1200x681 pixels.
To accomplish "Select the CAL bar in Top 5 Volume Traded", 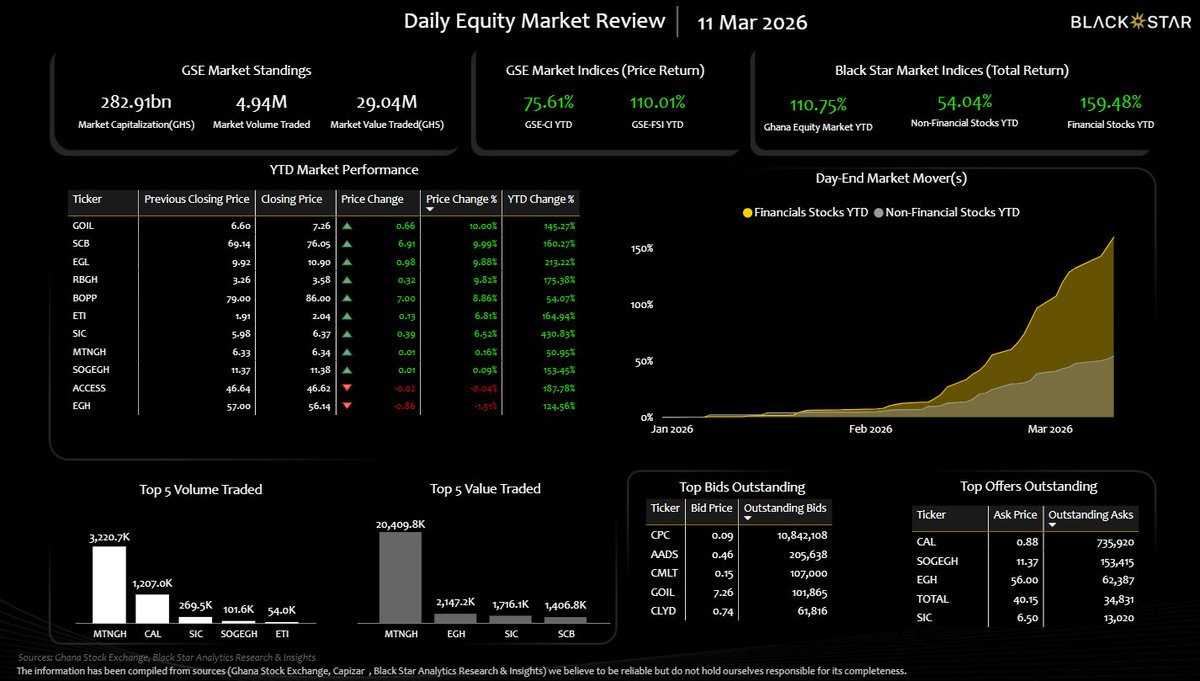I will pyautogui.click(x=153, y=609).
